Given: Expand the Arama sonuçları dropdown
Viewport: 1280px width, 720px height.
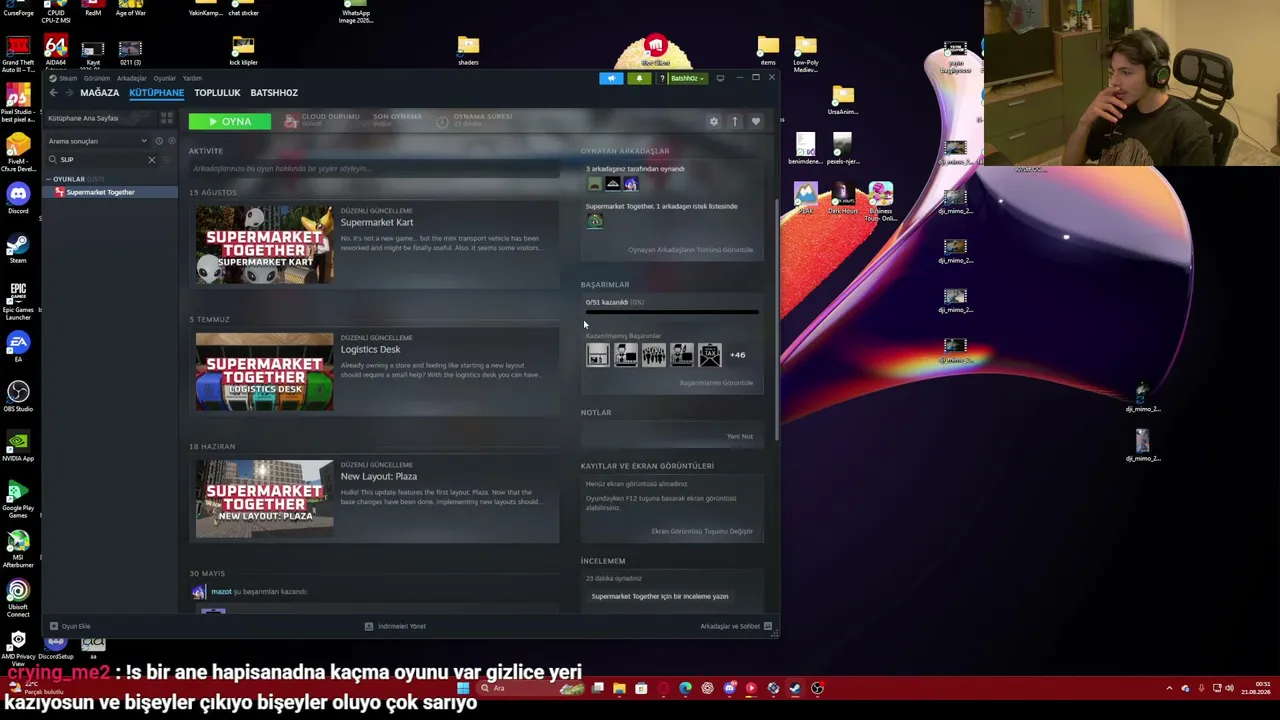Looking at the screenshot, I should tap(96, 141).
